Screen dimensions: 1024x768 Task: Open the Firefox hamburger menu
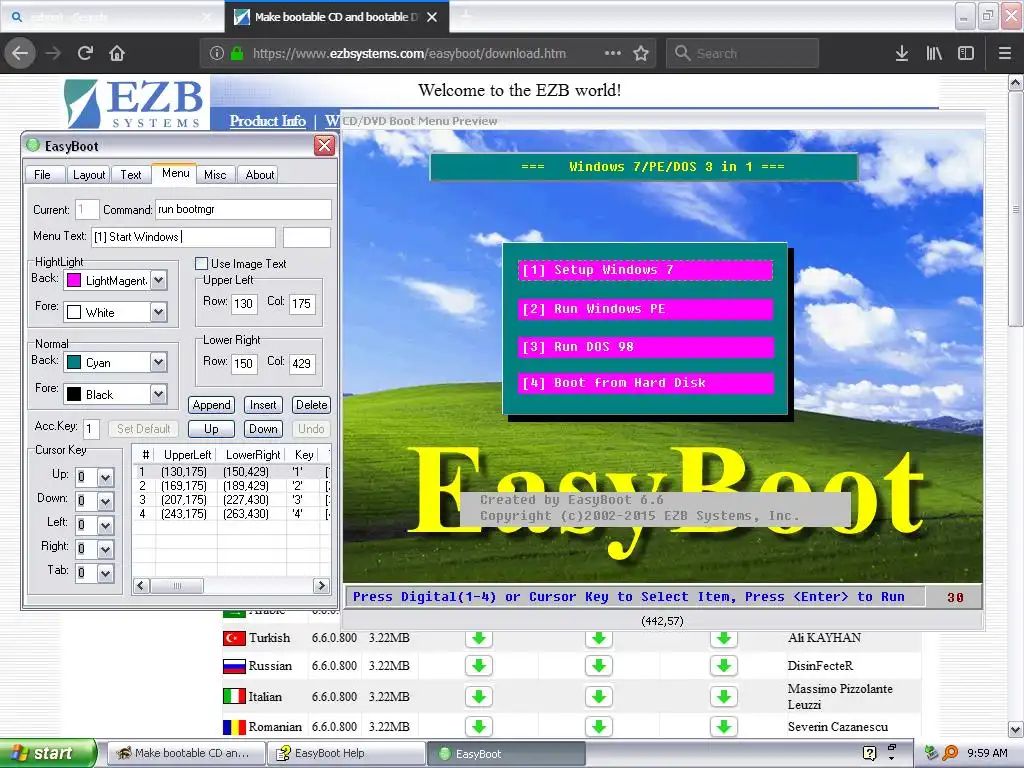click(1005, 54)
